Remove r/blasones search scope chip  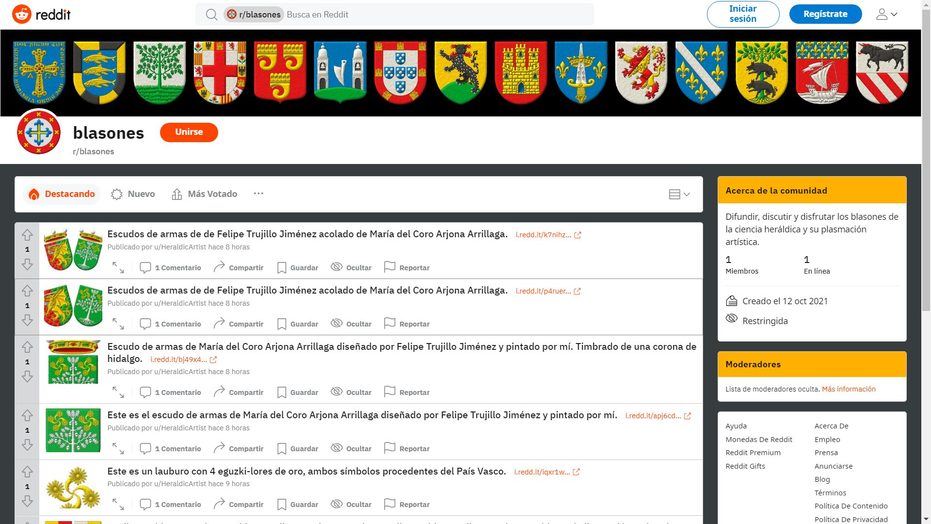[x=254, y=14]
